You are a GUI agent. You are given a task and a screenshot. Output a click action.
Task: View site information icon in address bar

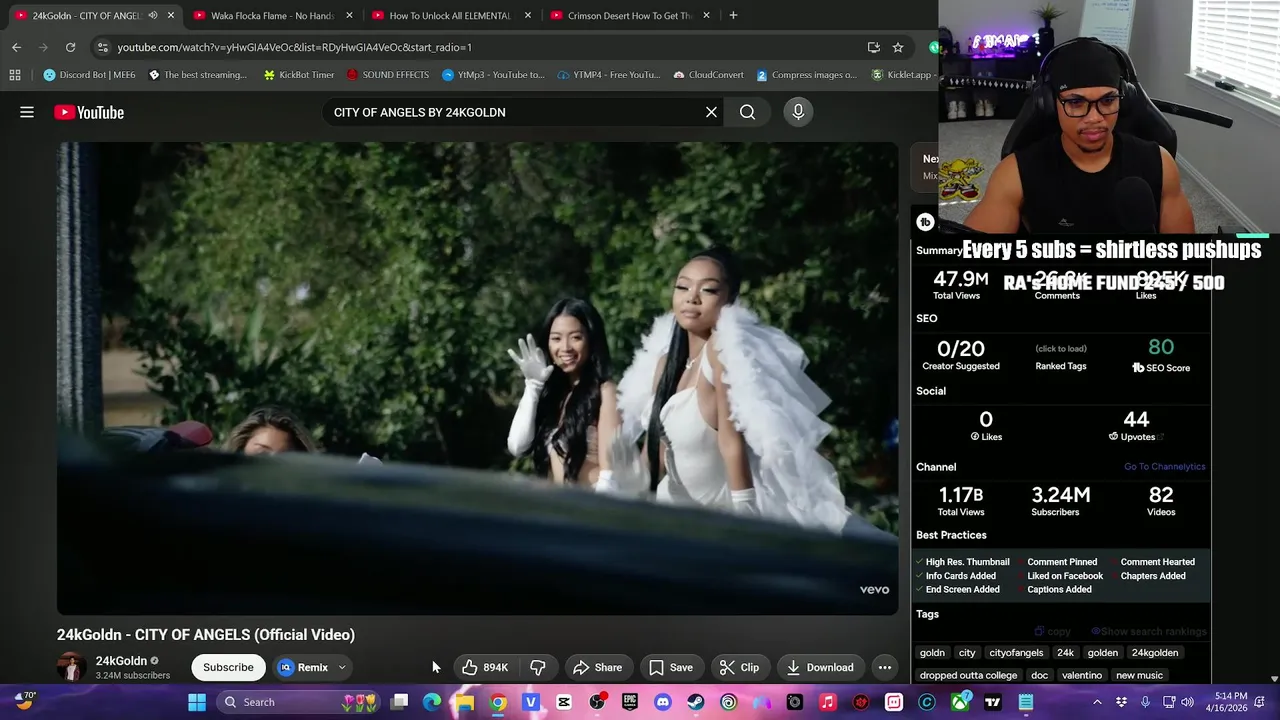click(102, 47)
